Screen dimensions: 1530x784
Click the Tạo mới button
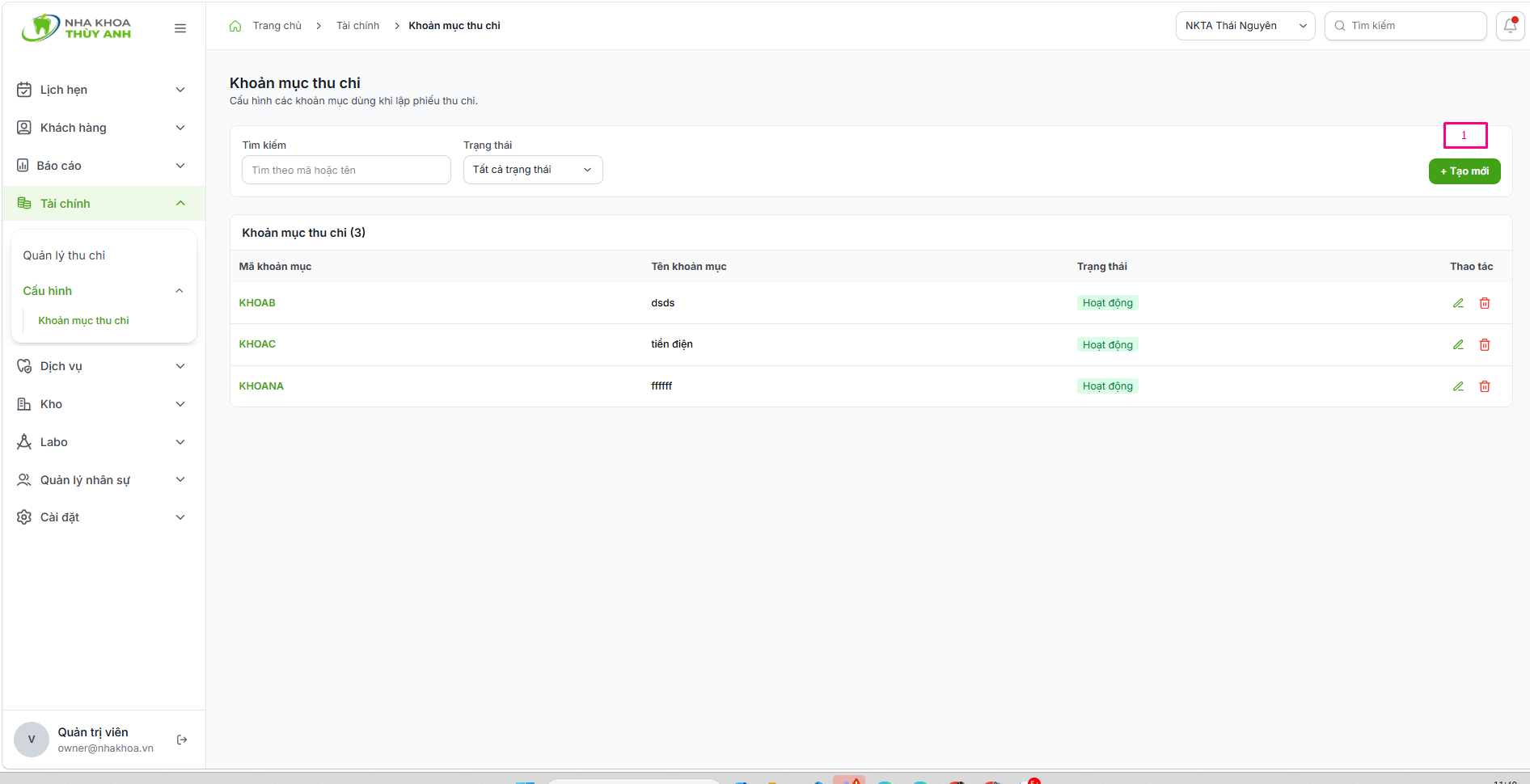point(1464,171)
